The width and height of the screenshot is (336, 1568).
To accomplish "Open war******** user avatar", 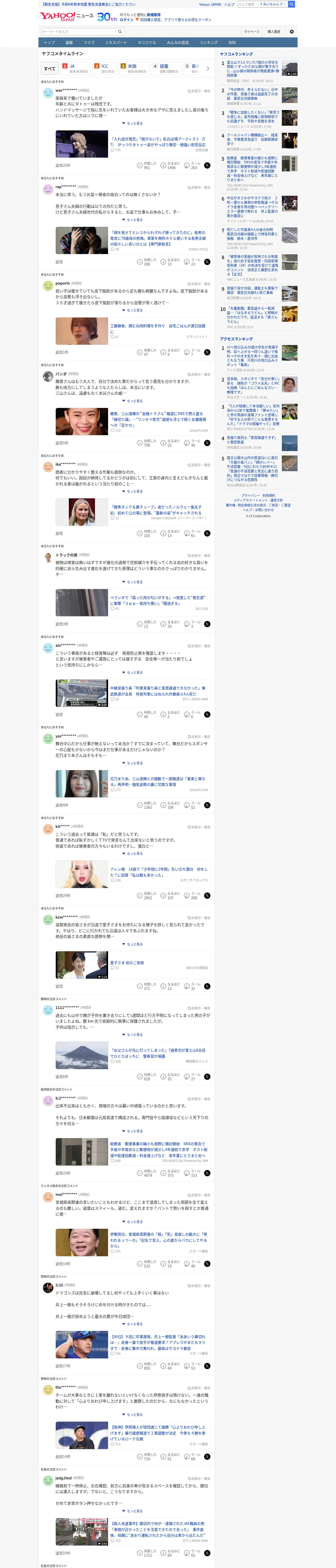I will (x=48, y=93).
